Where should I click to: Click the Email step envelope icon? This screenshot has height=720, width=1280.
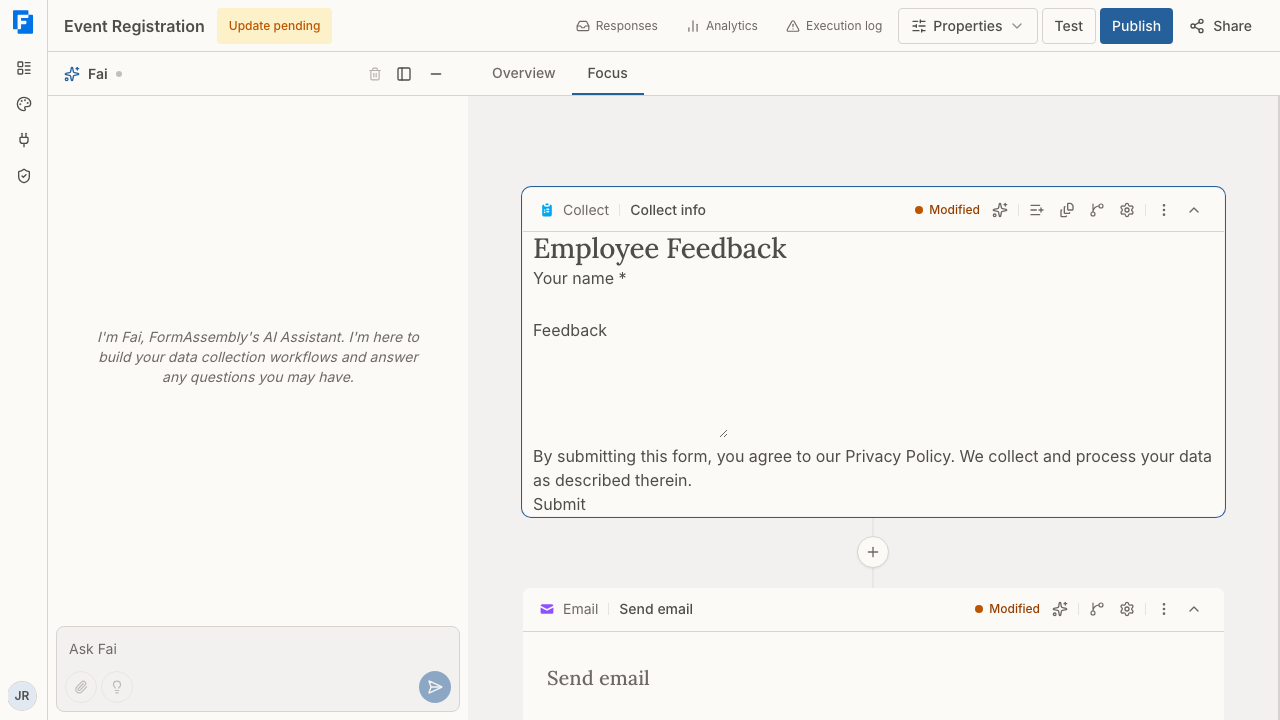coord(547,609)
